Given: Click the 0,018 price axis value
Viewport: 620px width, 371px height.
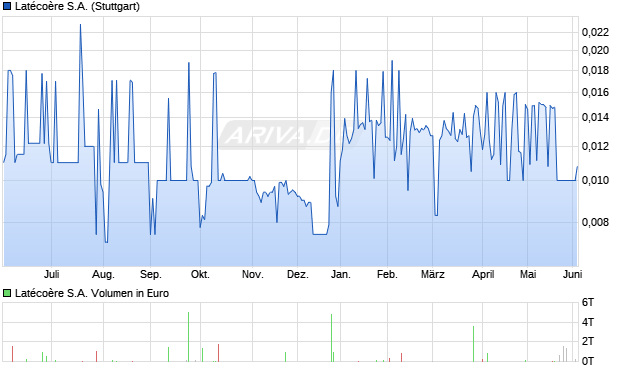Looking at the screenshot, I should coord(595,70).
